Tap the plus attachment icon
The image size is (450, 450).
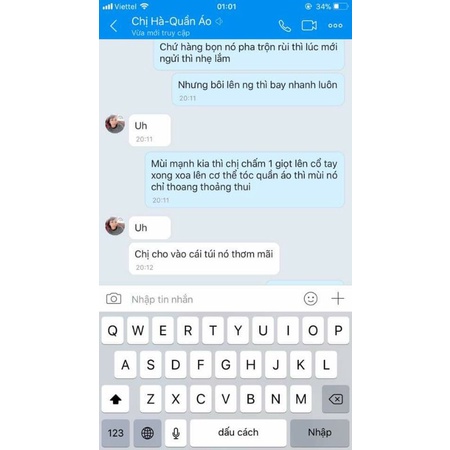[x=338, y=298]
